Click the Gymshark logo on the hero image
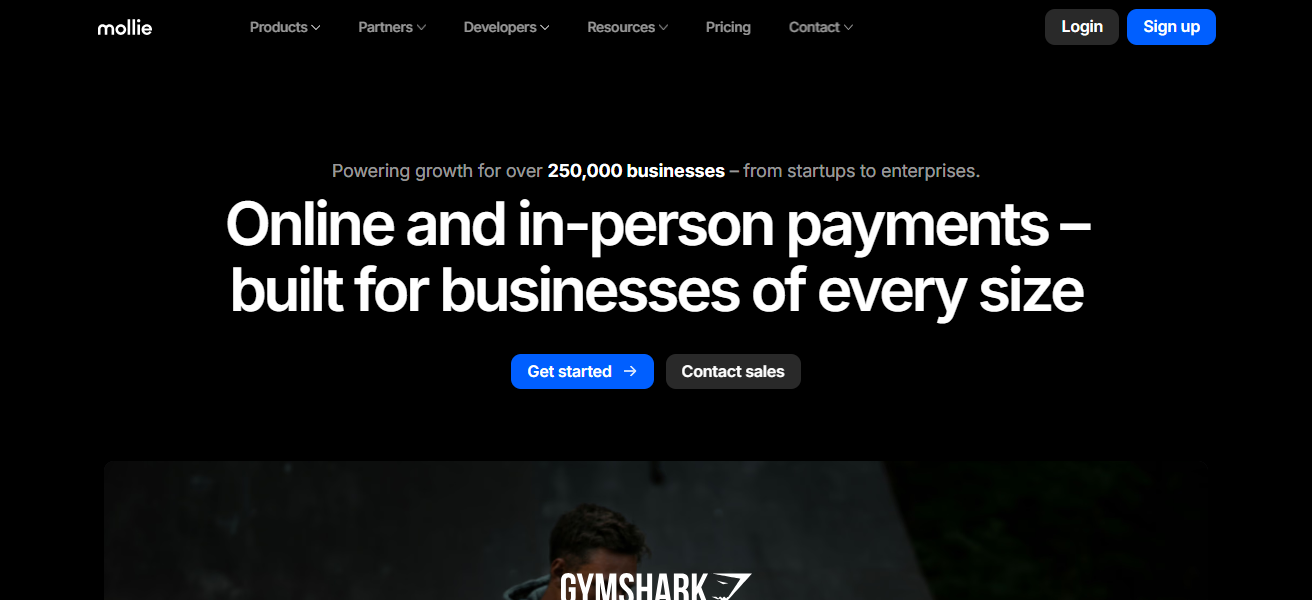Image resolution: width=1312 pixels, height=600 pixels. [655, 586]
